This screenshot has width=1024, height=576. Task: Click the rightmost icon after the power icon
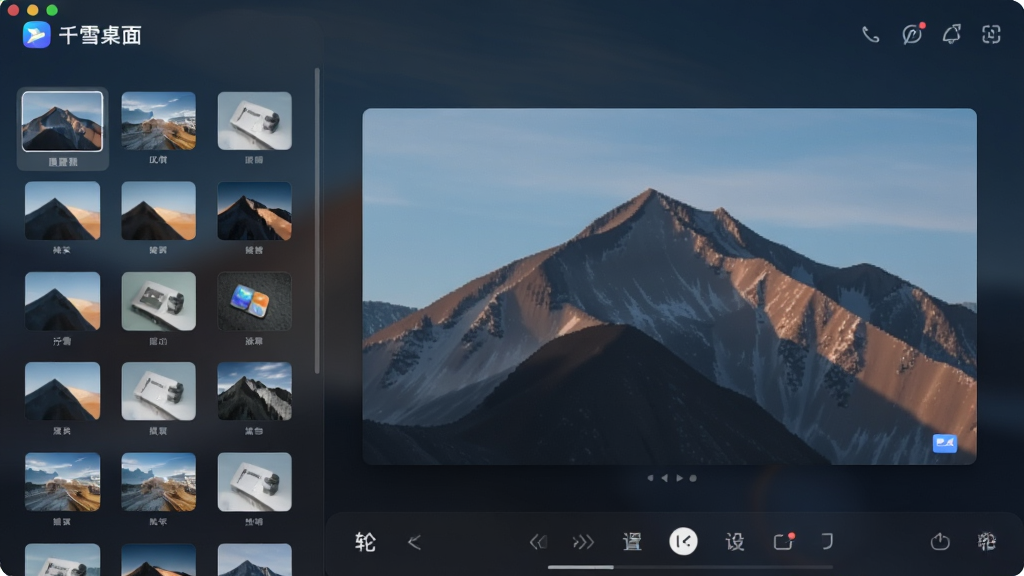click(x=987, y=541)
